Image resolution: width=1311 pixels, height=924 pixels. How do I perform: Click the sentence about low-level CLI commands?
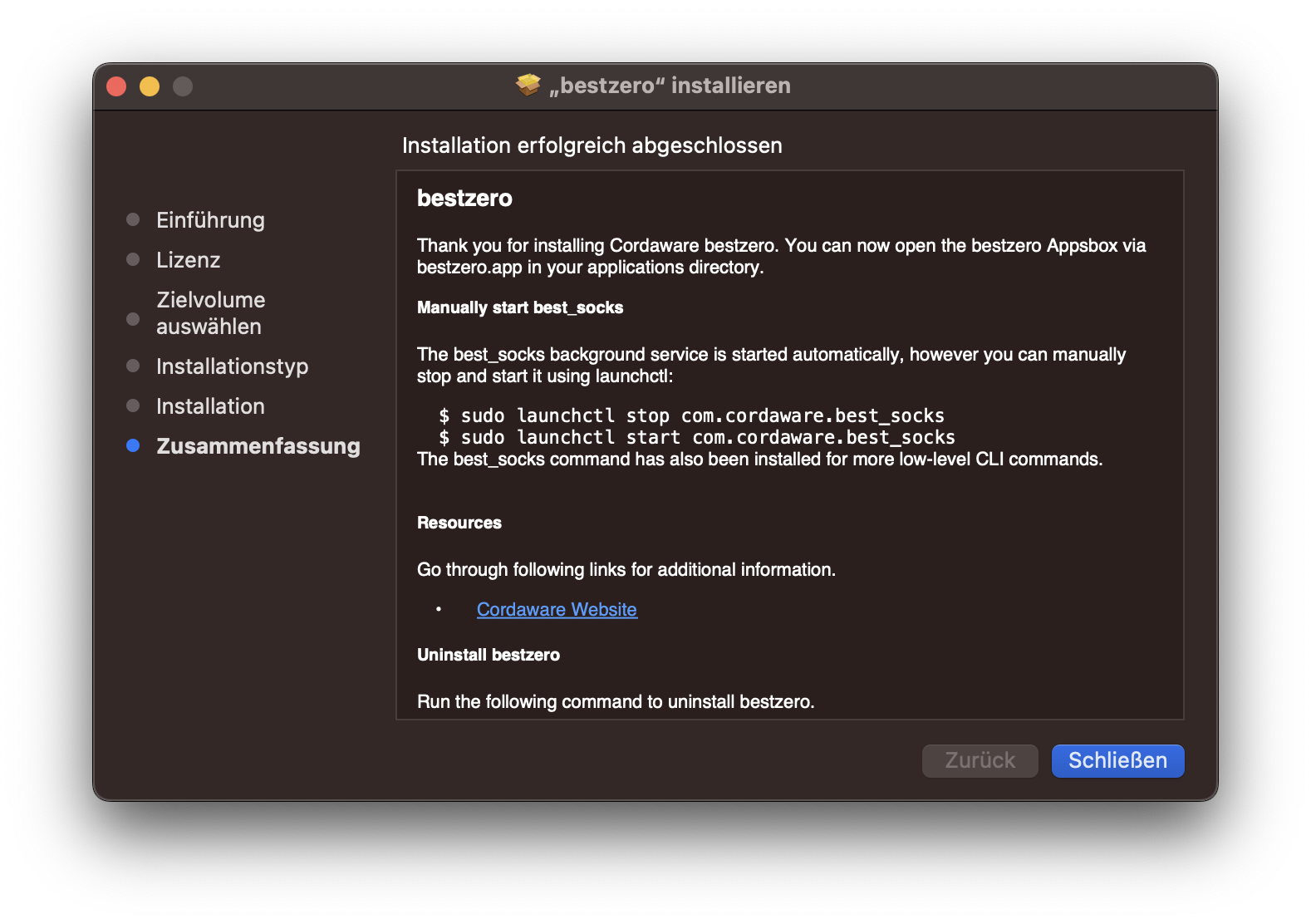(x=759, y=459)
